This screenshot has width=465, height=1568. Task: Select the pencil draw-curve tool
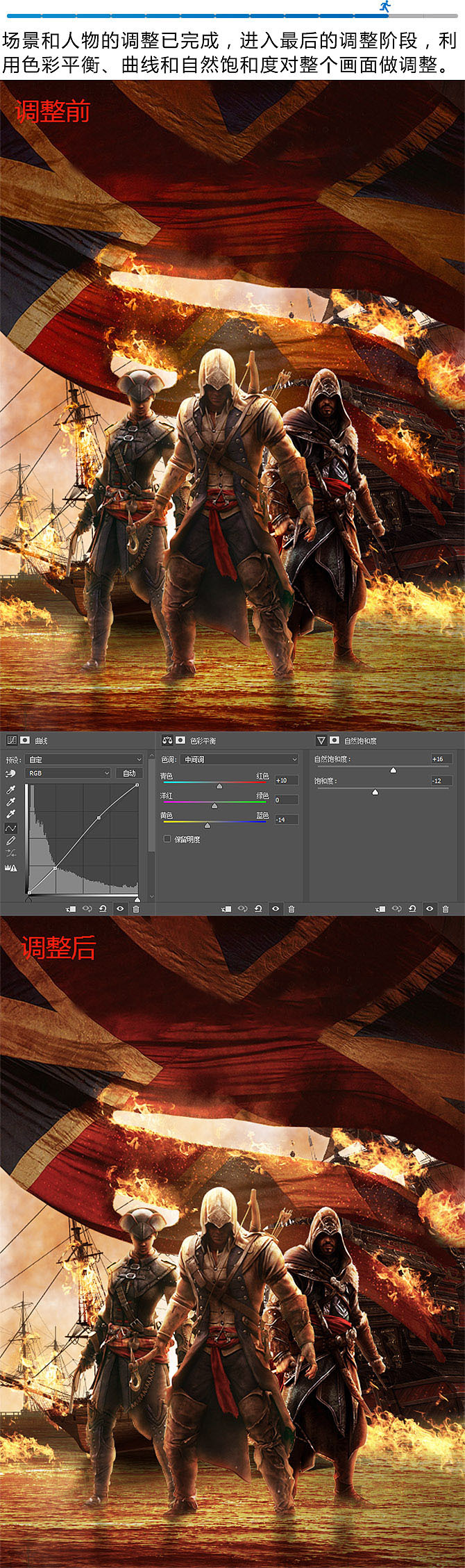[x=11, y=841]
